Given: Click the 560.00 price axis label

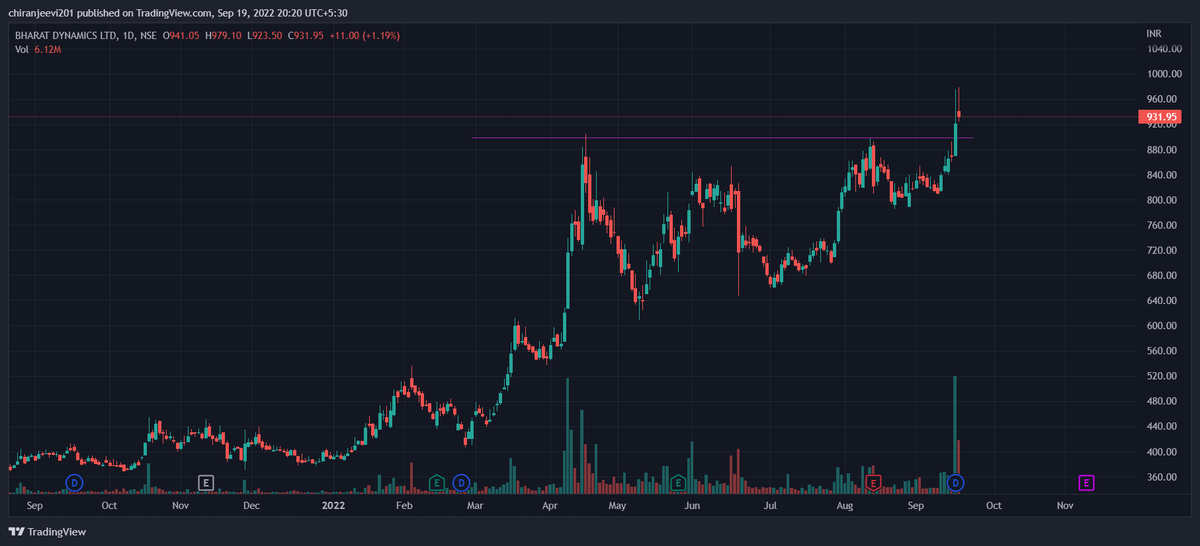Looking at the screenshot, I should pos(1161,351).
